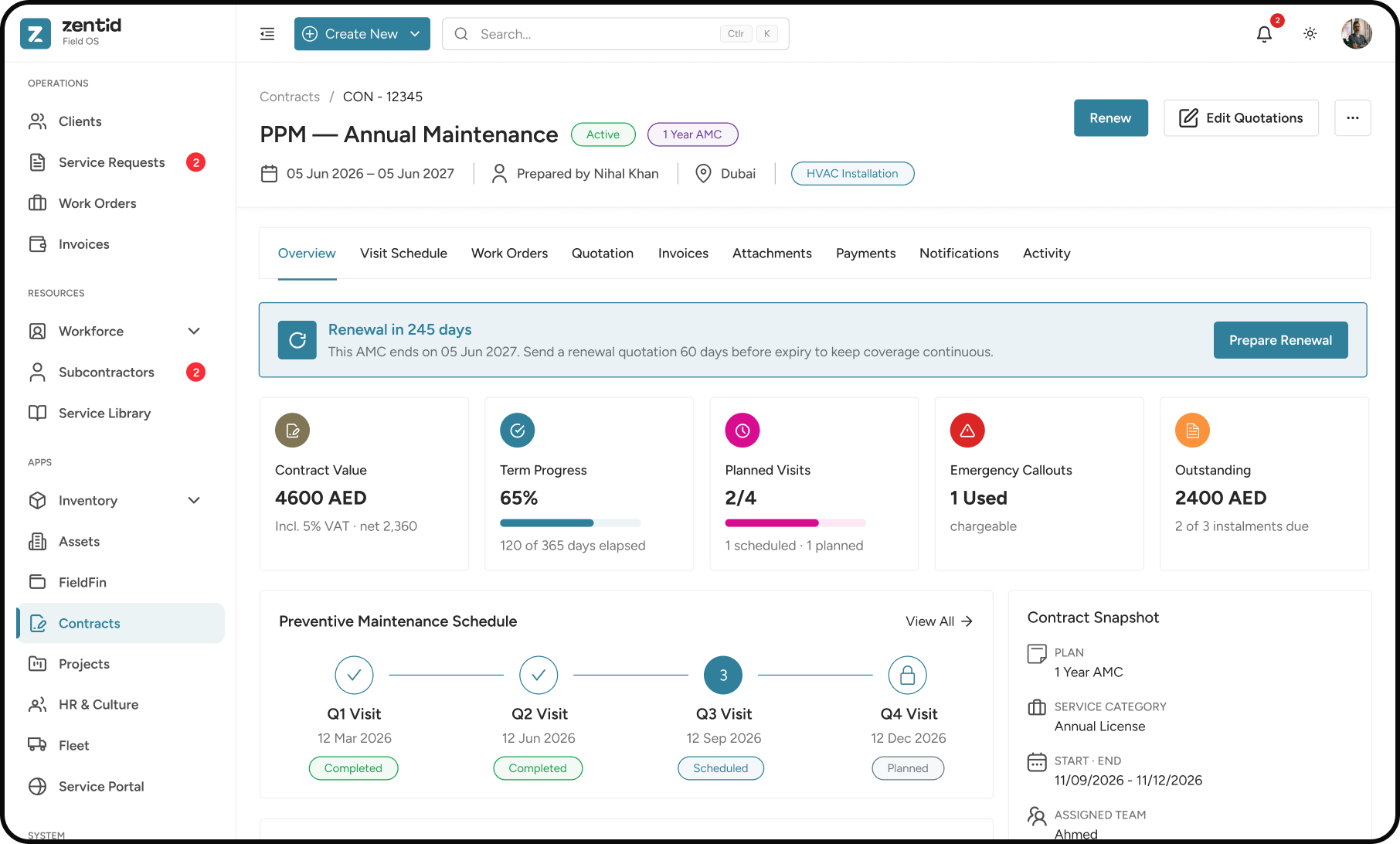The height and width of the screenshot is (844, 1400).
Task: Click the 1 Year AMC tag
Action: coord(692,134)
